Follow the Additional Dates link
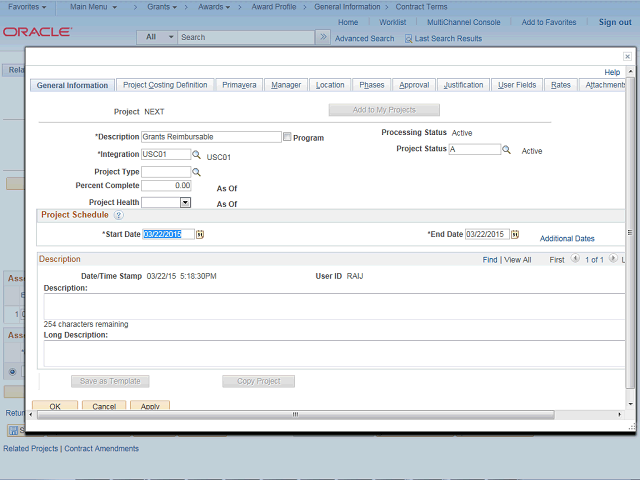The width and height of the screenshot is (640, 480). (567, 239)
